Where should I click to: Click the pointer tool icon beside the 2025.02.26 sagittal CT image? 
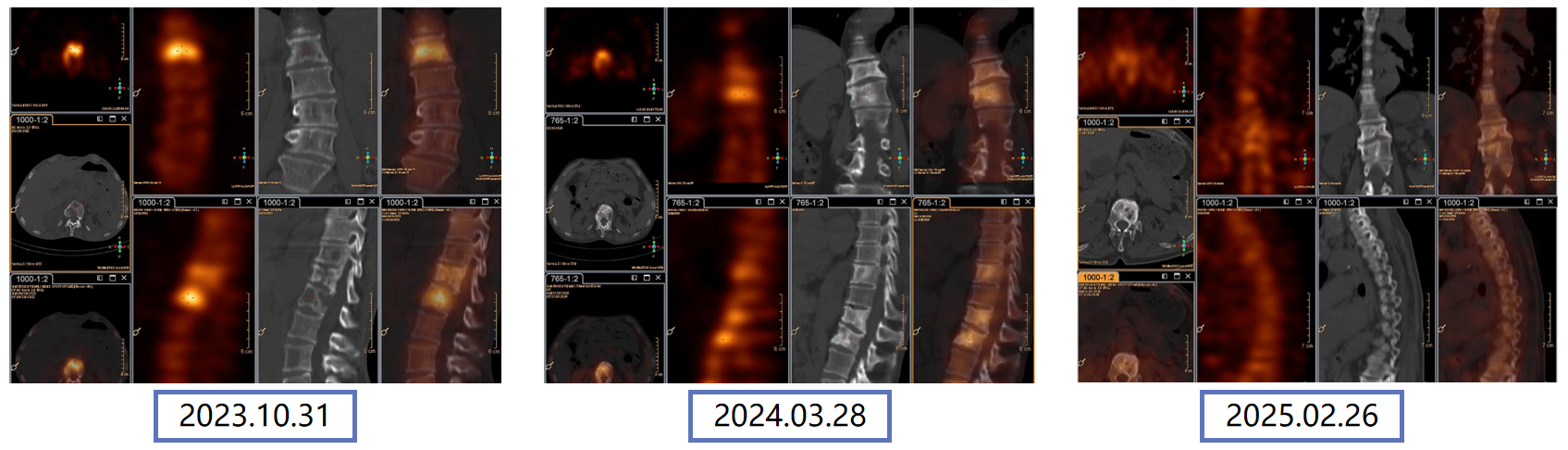pyautogui.click(x=1324, y=327)
